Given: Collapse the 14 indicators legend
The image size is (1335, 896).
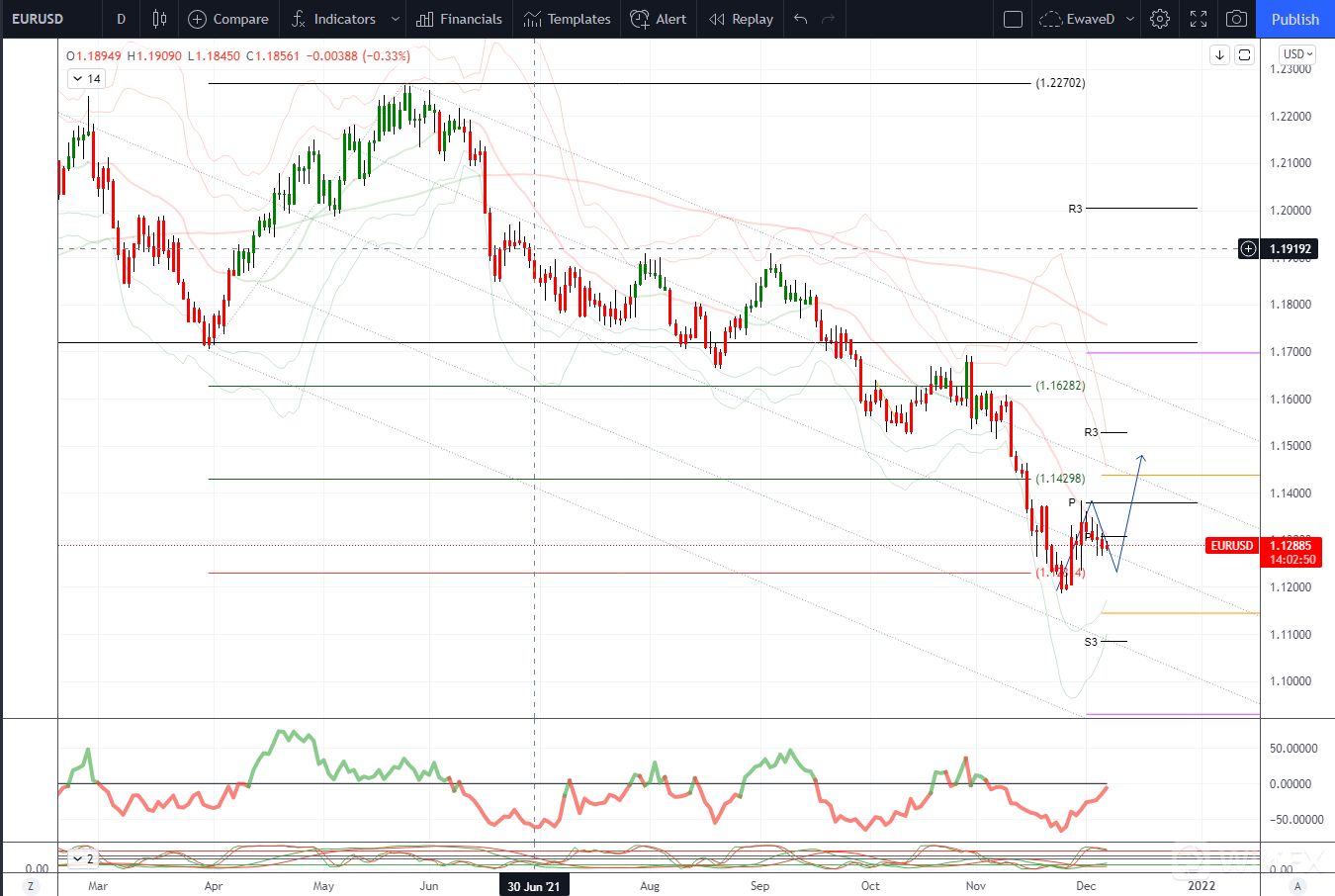Looking at the screenshot, I should (x=77, y=79).
